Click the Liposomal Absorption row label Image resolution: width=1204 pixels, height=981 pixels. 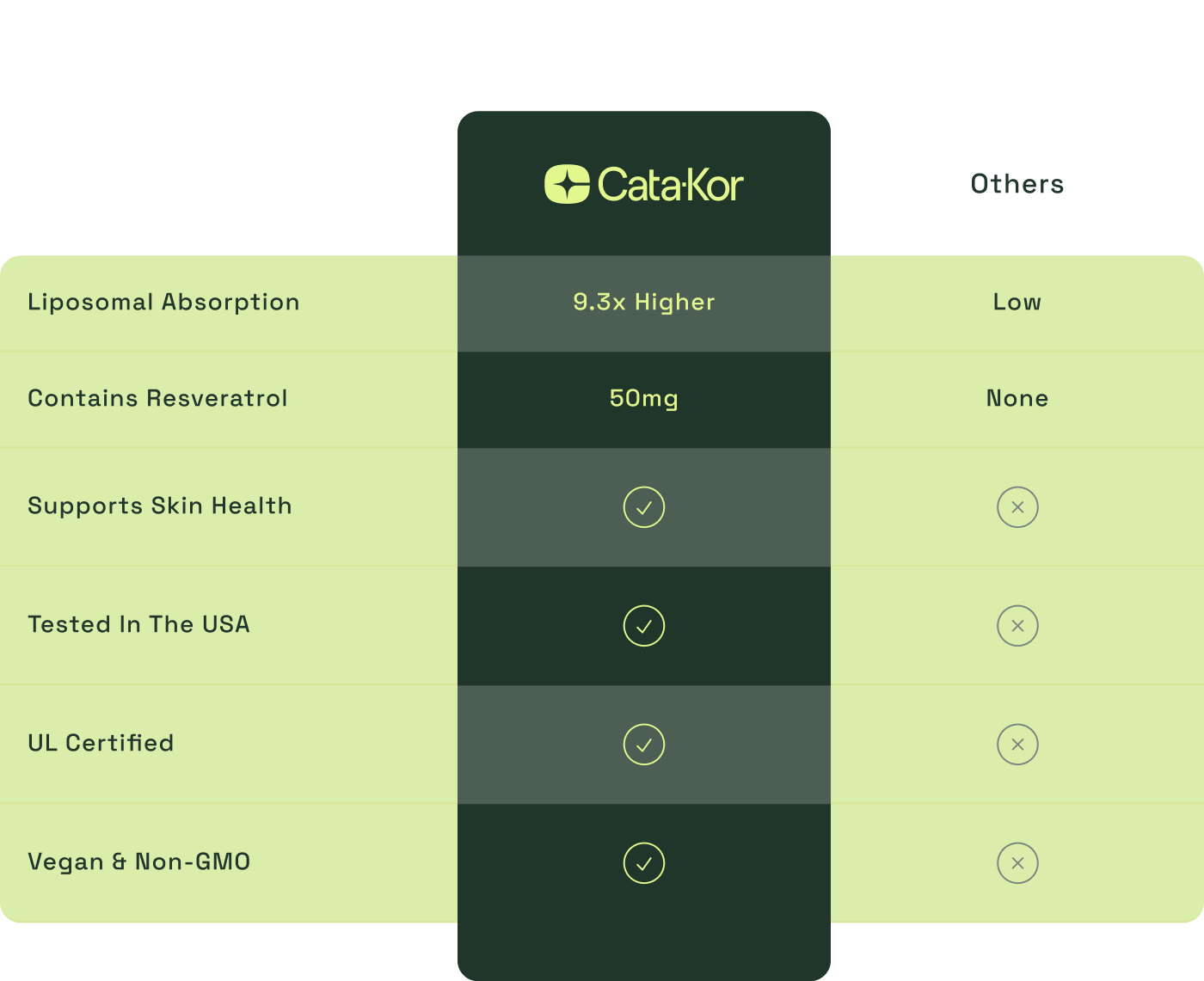pos(163,302)
